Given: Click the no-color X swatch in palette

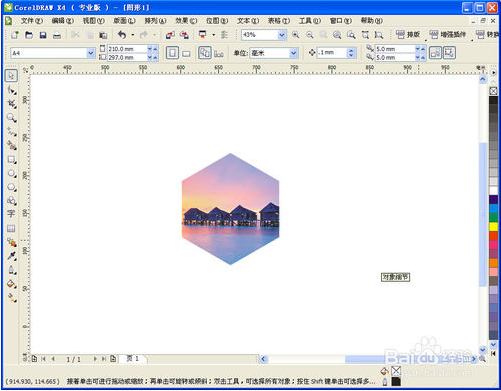Looking at the screenshot, I should 494,91.
